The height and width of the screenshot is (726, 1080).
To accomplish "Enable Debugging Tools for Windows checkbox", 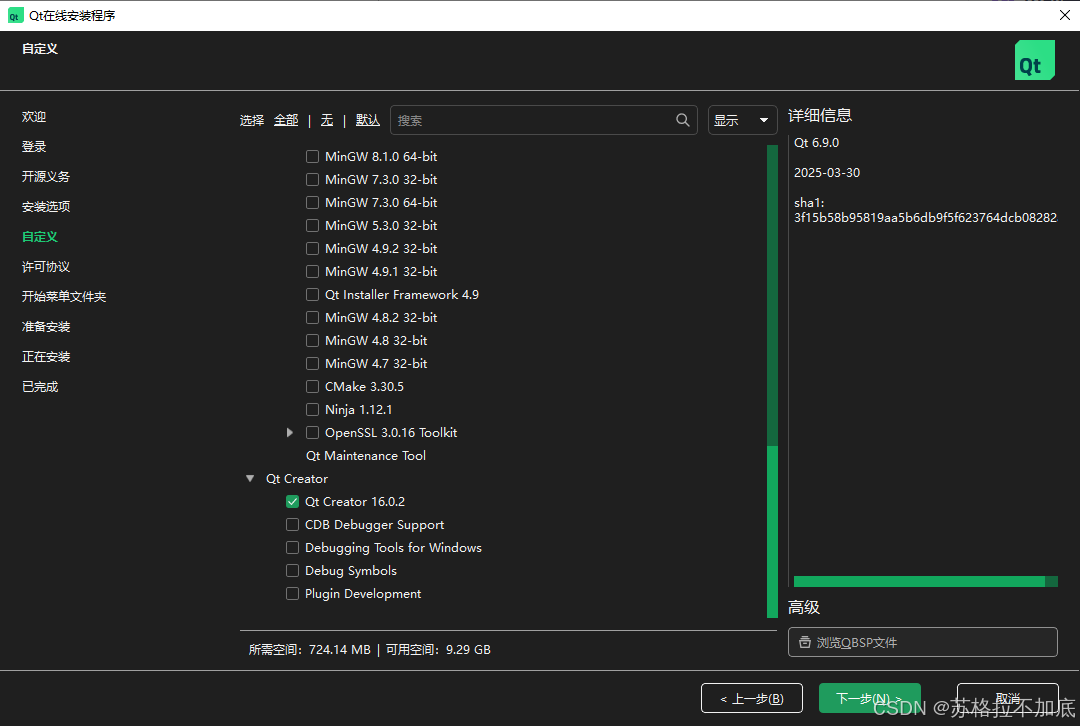I will coord(293,548).
